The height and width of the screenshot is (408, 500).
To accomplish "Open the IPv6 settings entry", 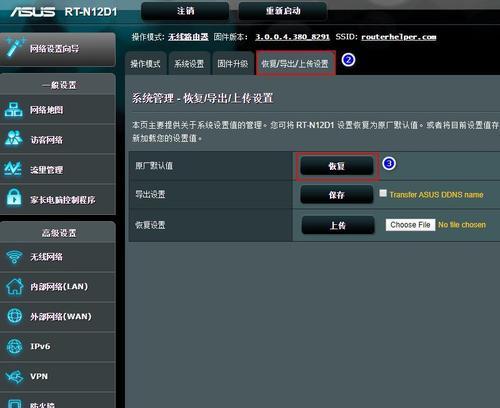I will click(58, 347).
